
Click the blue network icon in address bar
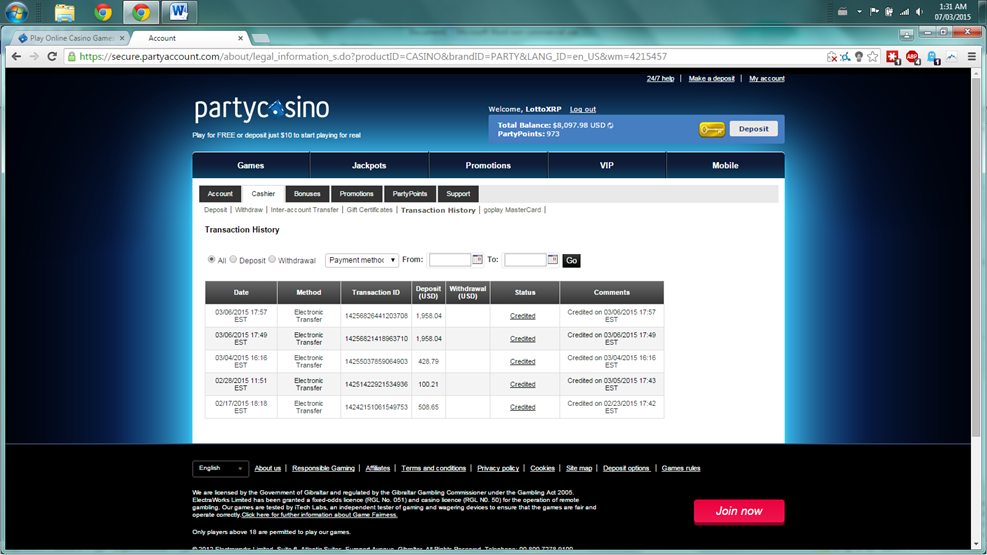[x=845, y=57]
